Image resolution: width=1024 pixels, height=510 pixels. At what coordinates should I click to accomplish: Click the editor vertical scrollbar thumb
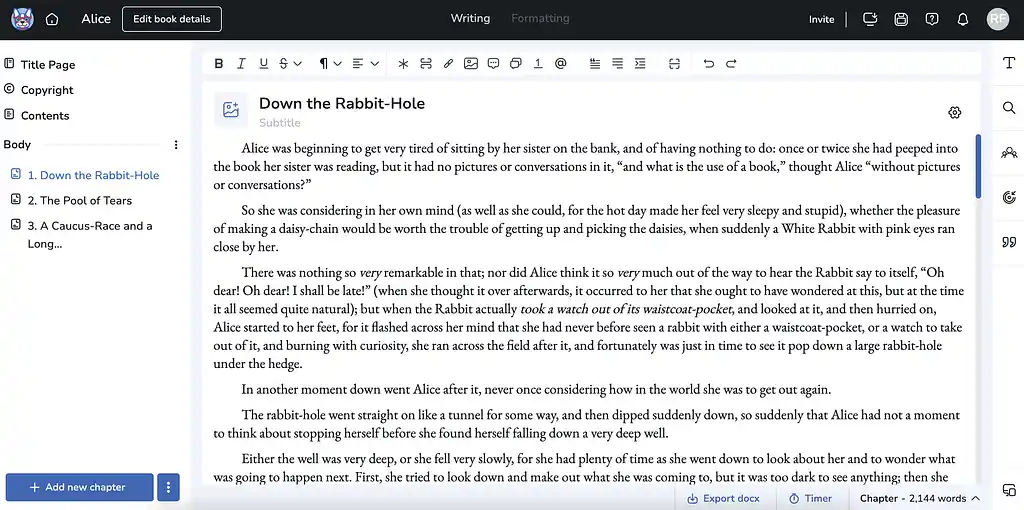point(978,166)
